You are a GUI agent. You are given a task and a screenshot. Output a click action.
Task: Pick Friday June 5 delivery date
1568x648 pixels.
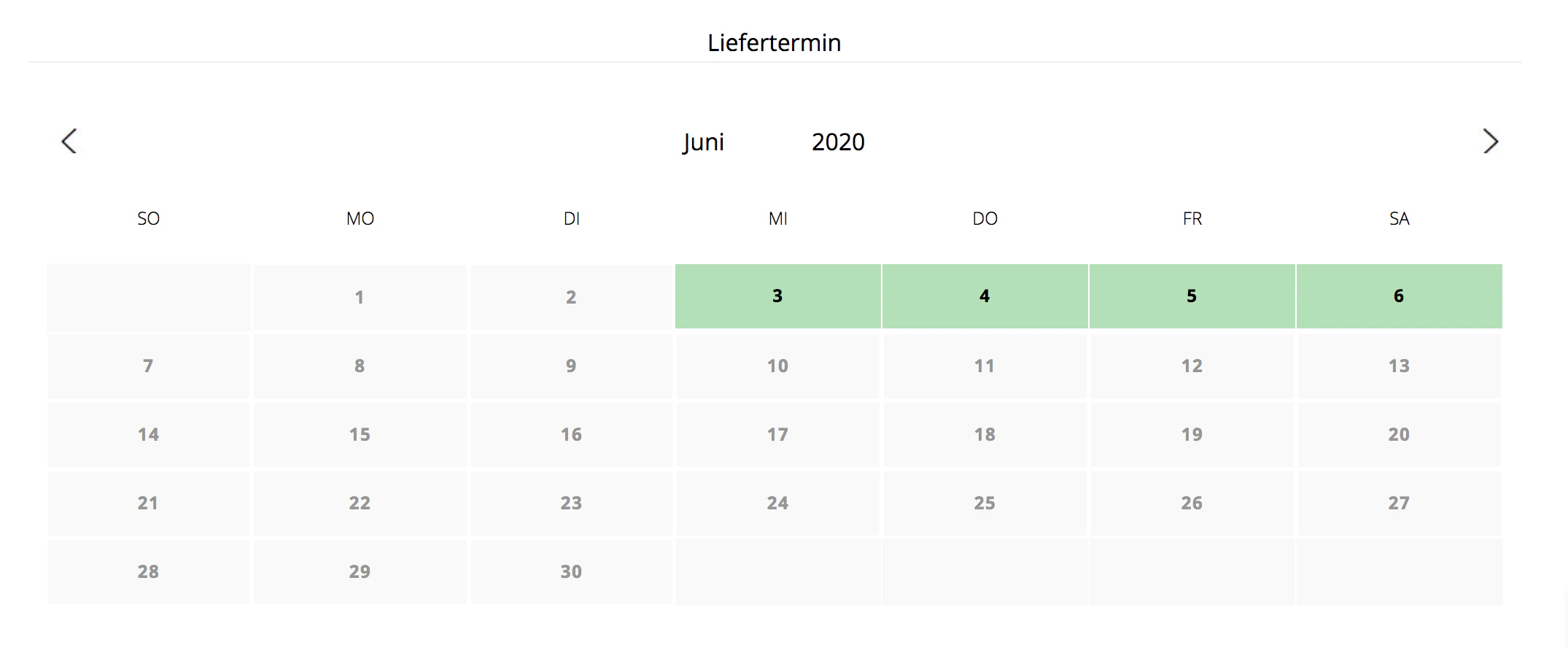(x=1192, y=296)
